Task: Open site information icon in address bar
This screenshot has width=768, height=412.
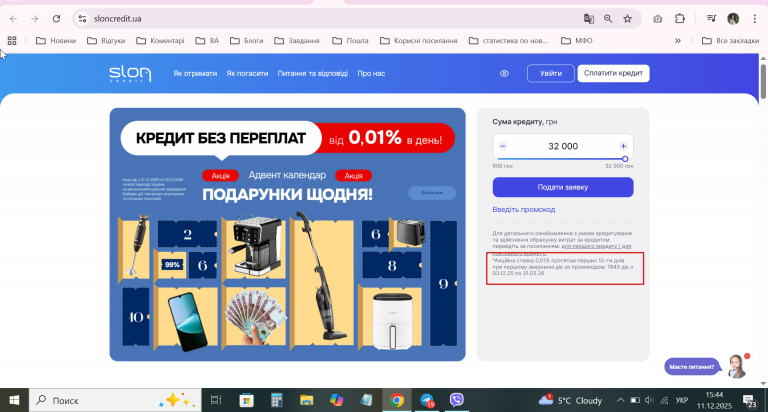Action: tap(82, 19)
